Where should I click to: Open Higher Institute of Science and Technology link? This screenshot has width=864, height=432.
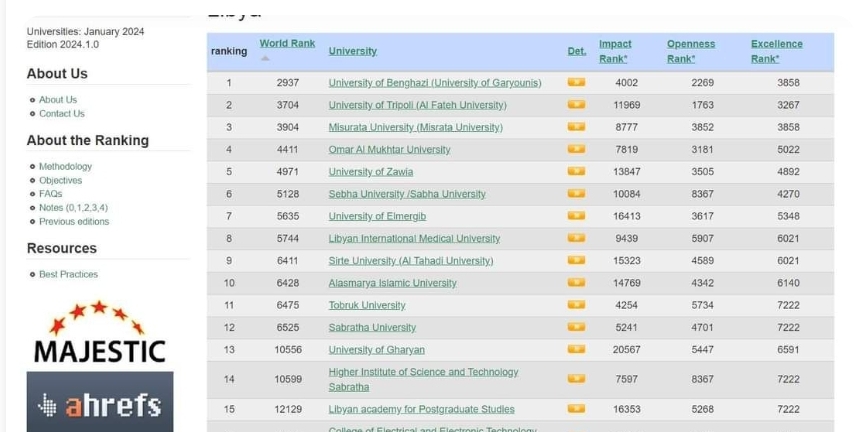[423, 380]
